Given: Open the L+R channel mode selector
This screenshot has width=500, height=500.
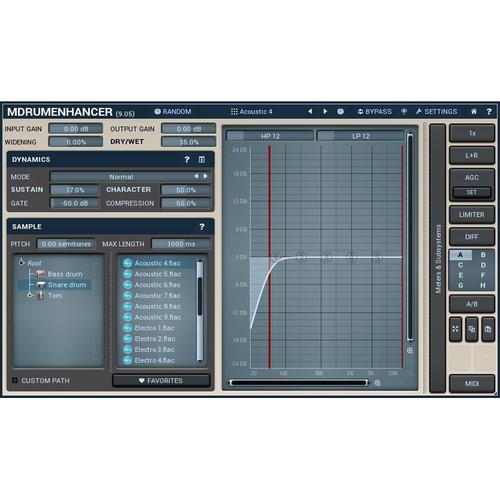Looking at the screenshot, I should click(472, 155).
